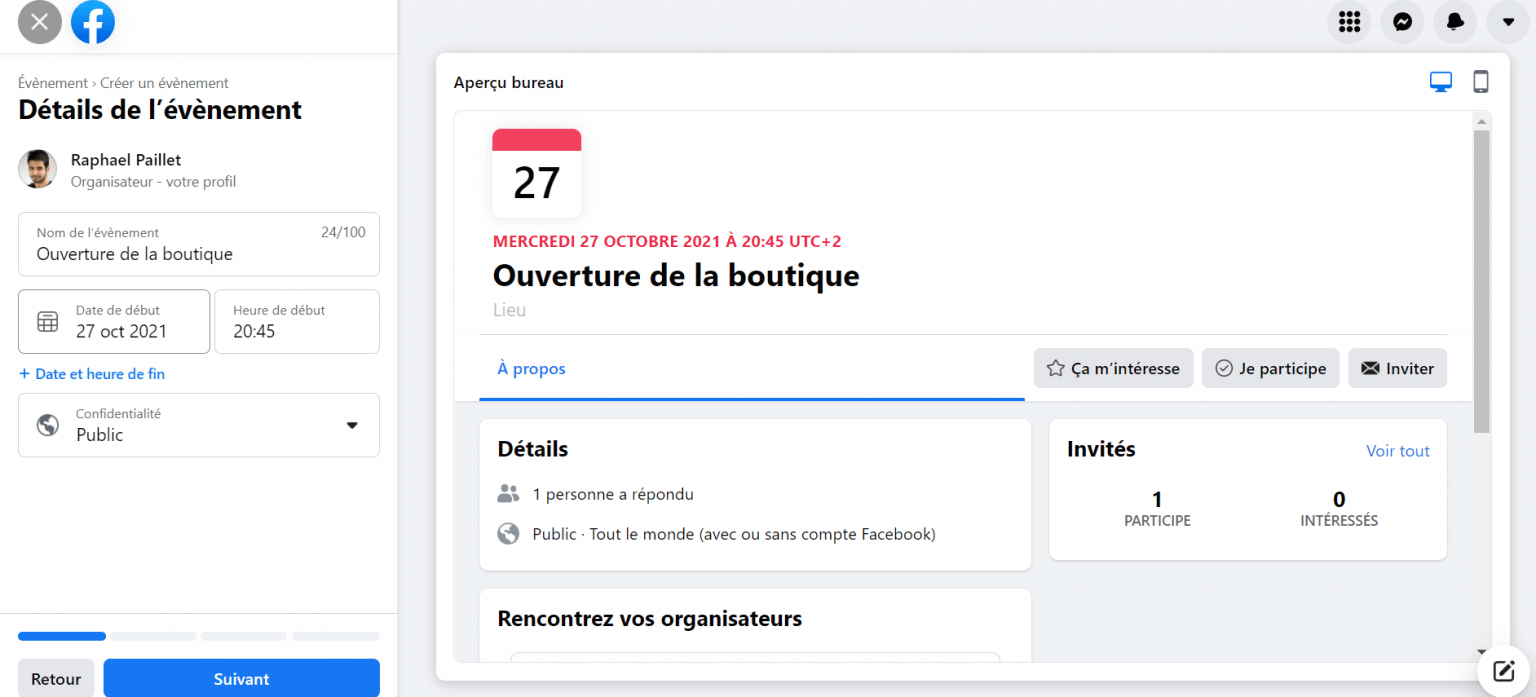Open Messenger from the top bar
The image size is (1536, 697).
(1402, 22)
